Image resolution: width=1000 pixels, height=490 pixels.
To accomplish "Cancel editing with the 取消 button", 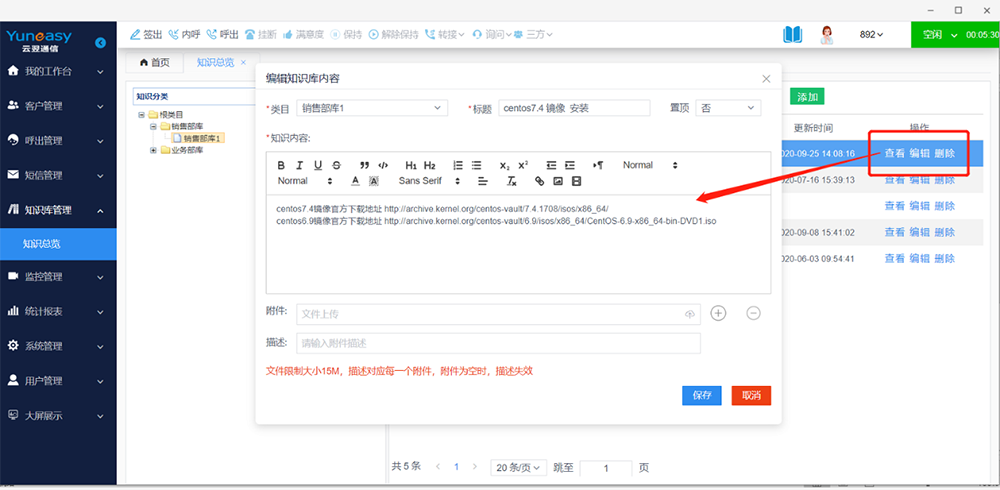I will click(751, 396).
